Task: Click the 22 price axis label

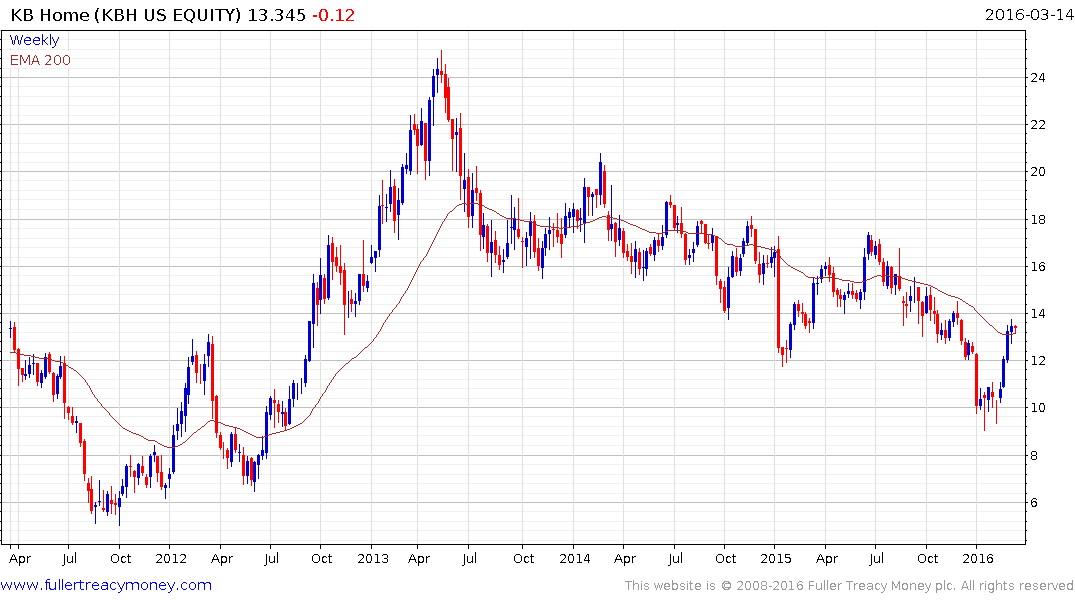Action: pos(1037,125)
